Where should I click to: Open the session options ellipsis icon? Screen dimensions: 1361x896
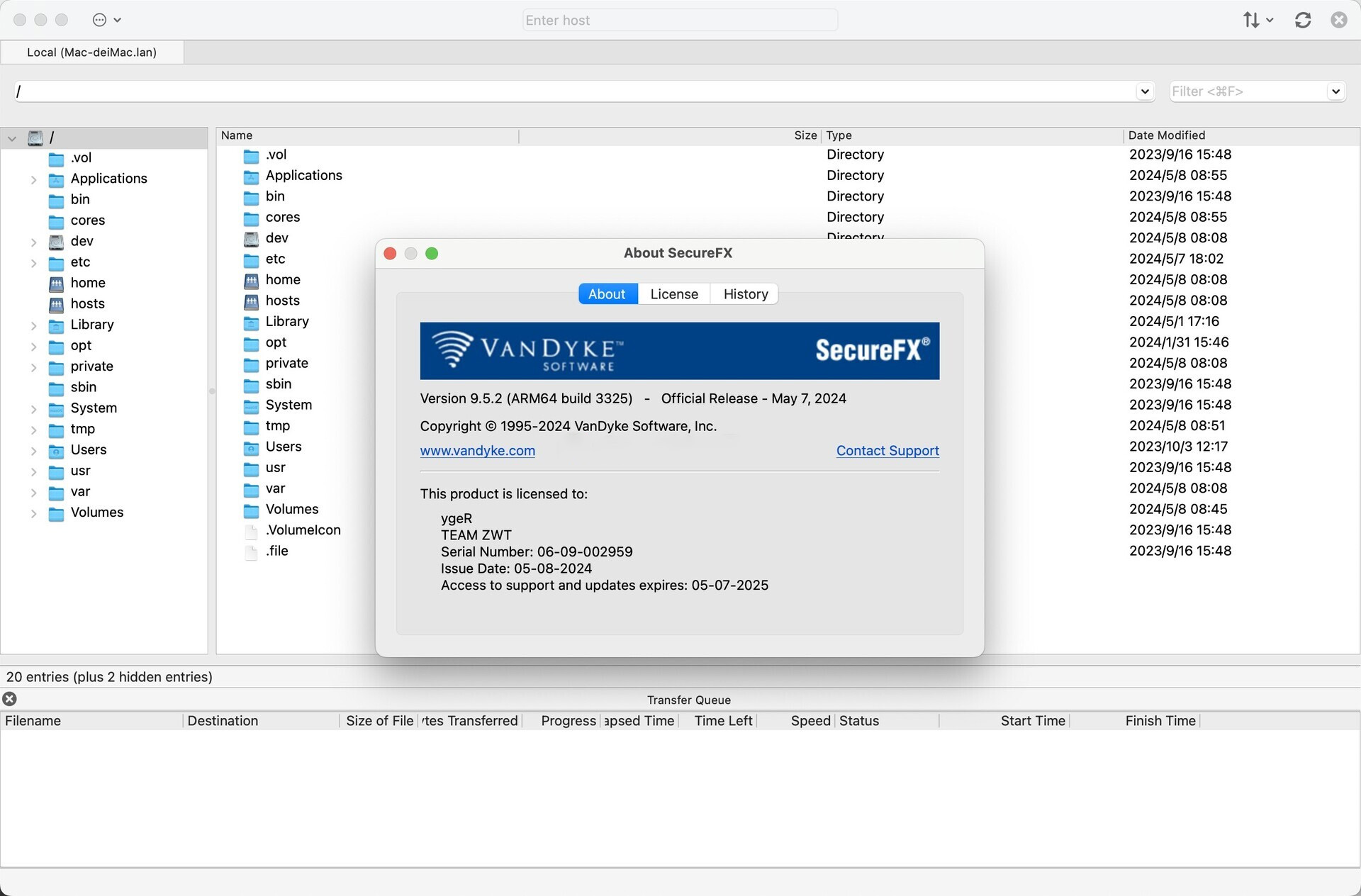[100, 20]
